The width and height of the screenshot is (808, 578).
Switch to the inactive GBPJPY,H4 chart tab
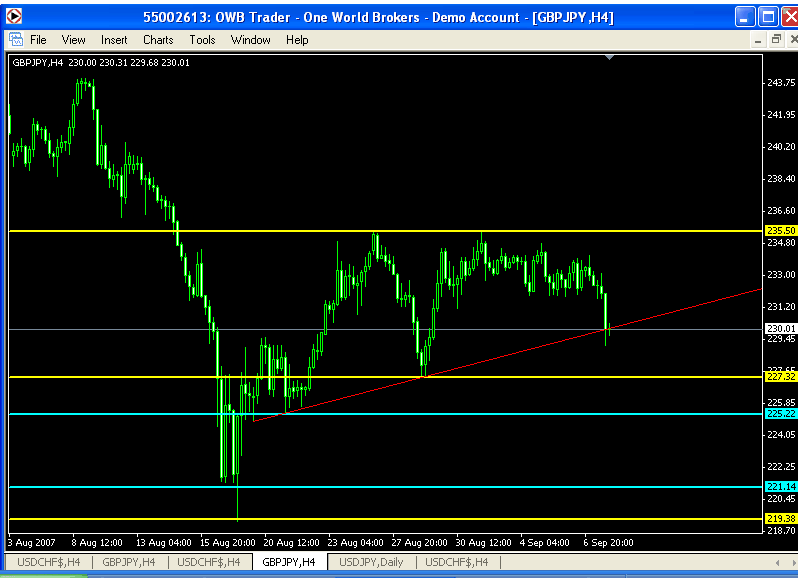point(129,562)
